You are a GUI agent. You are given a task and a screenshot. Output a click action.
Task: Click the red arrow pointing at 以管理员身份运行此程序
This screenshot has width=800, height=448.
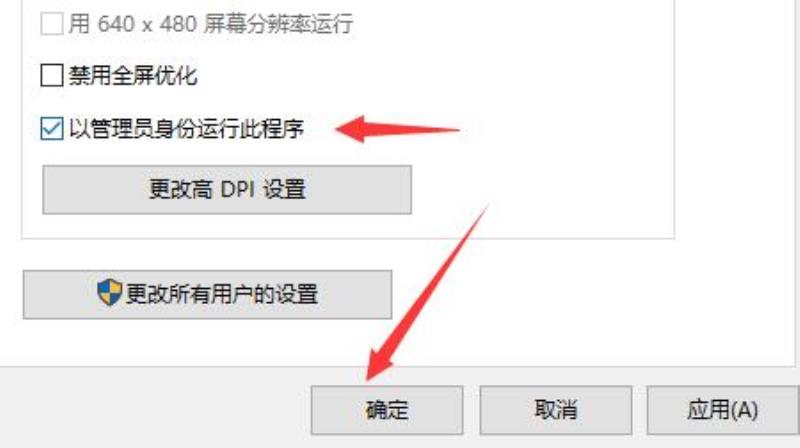(x=398, y=129)
